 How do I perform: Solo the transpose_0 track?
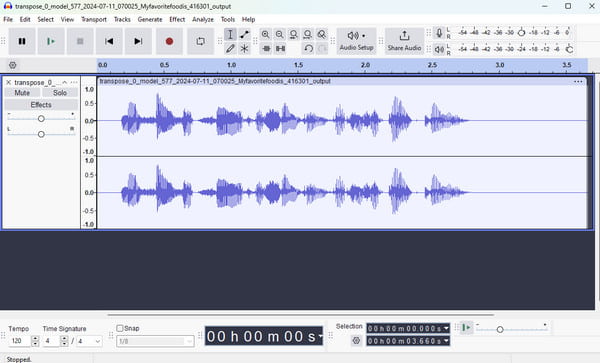pos(60,93)
